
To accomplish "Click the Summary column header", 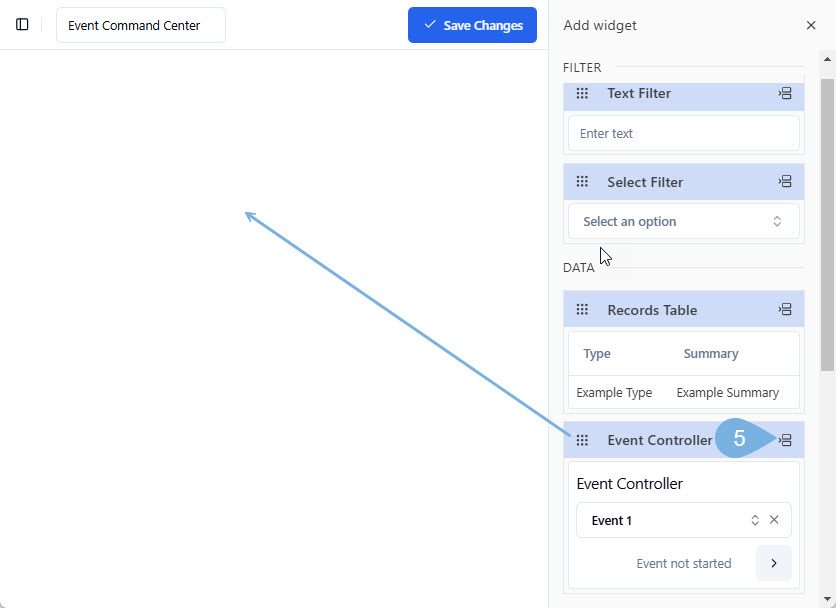I will [711, 354].
